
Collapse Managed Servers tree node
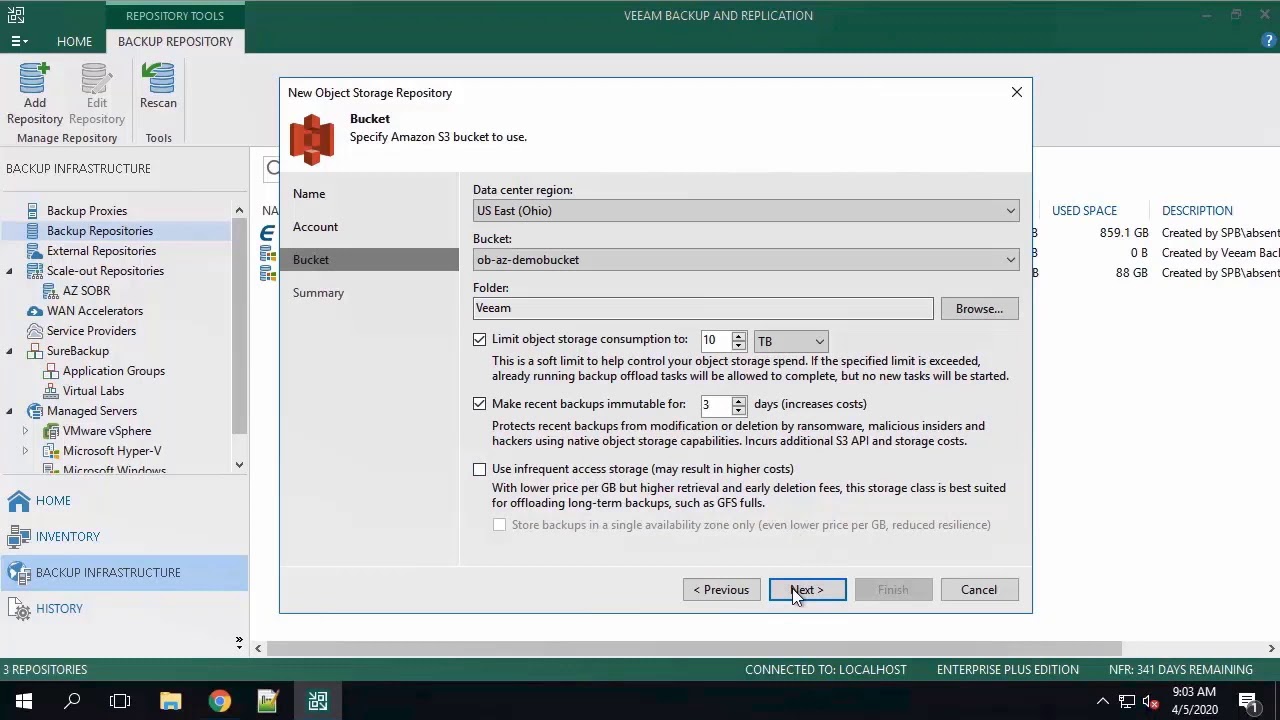(10, 411)
